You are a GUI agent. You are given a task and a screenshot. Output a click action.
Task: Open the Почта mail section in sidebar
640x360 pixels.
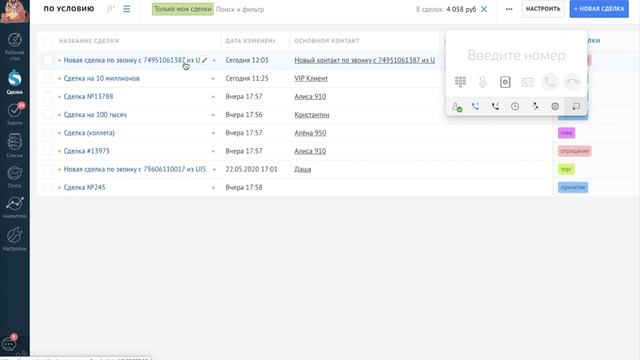(15, 177)
